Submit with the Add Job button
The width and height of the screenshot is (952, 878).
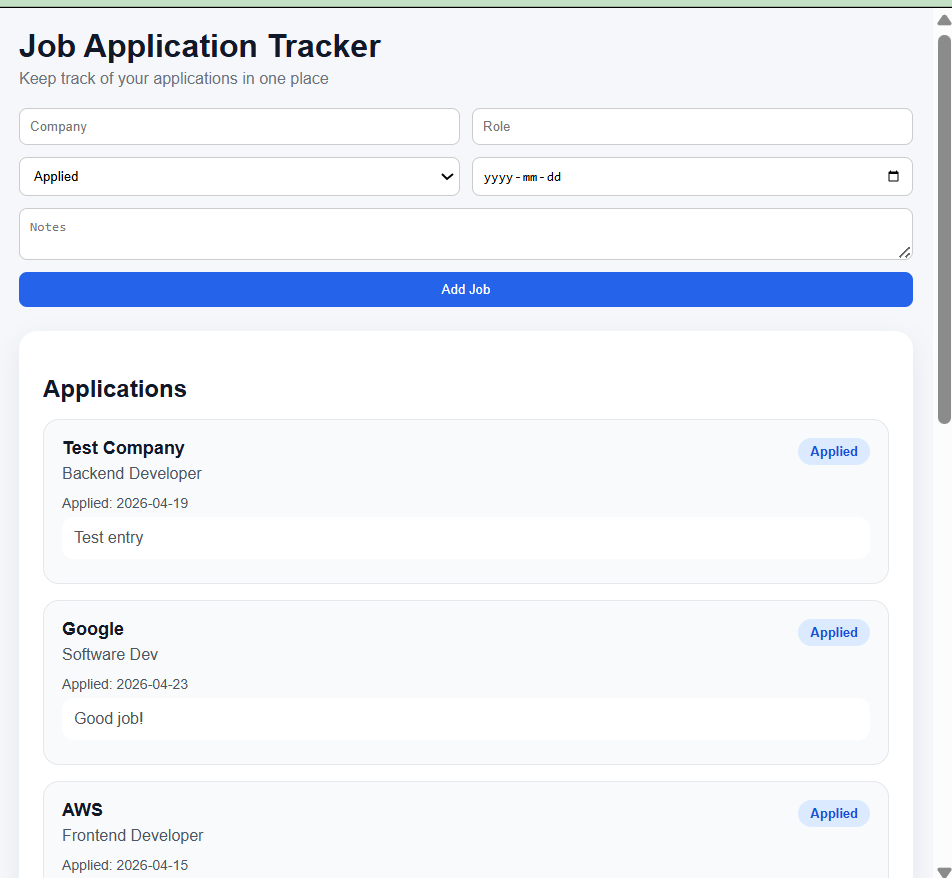(x=466, y=290)
